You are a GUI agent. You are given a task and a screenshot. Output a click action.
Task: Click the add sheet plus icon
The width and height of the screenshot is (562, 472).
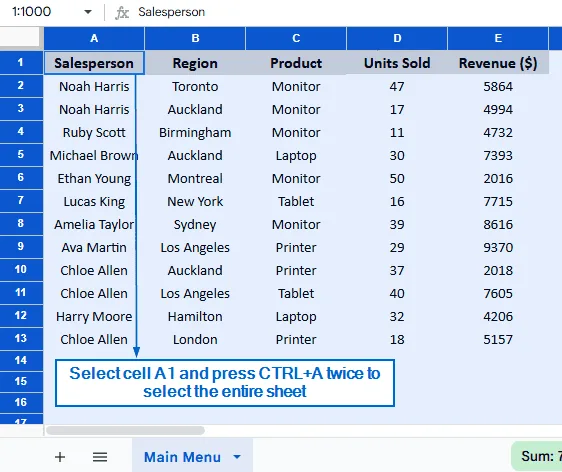[x=60, y=457]
